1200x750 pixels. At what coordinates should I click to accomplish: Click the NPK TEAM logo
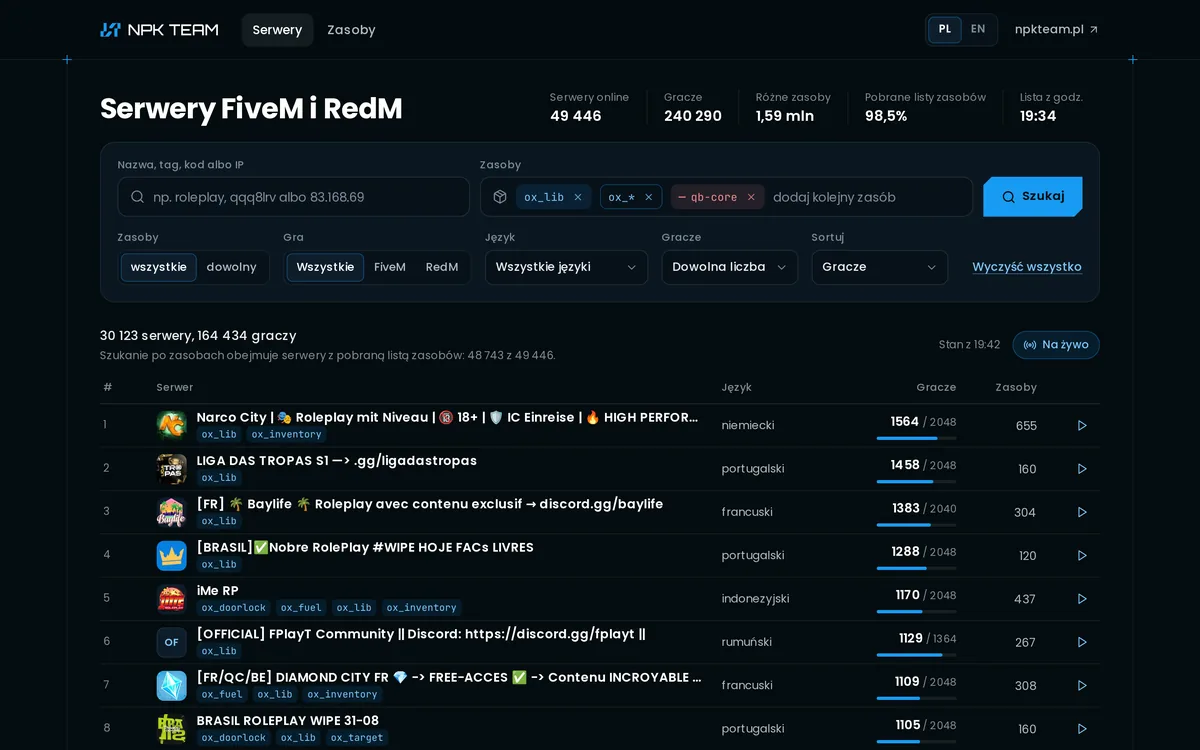(159, 30)
